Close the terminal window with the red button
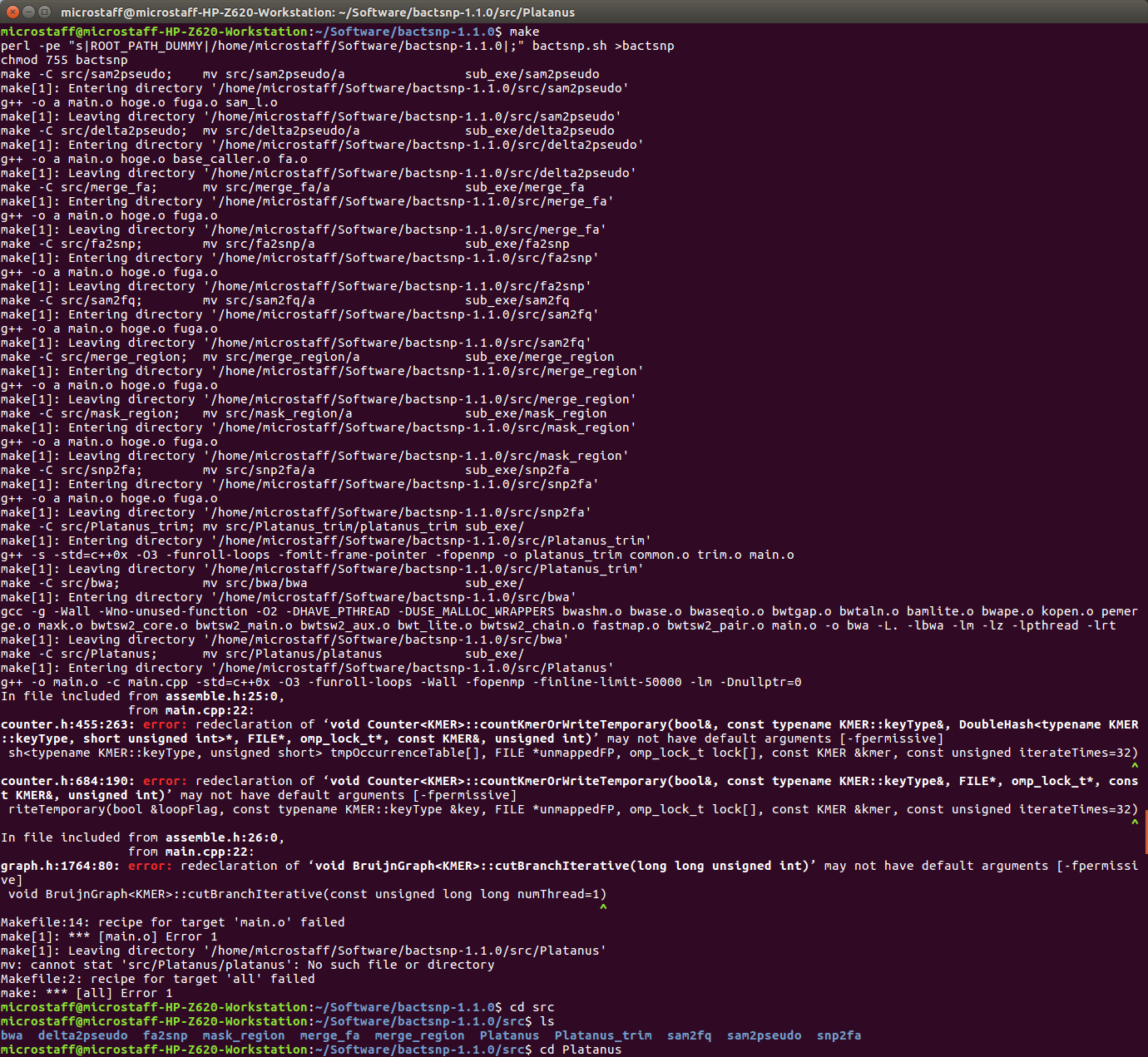1148x1057 pixels. (x=12, y=12)
